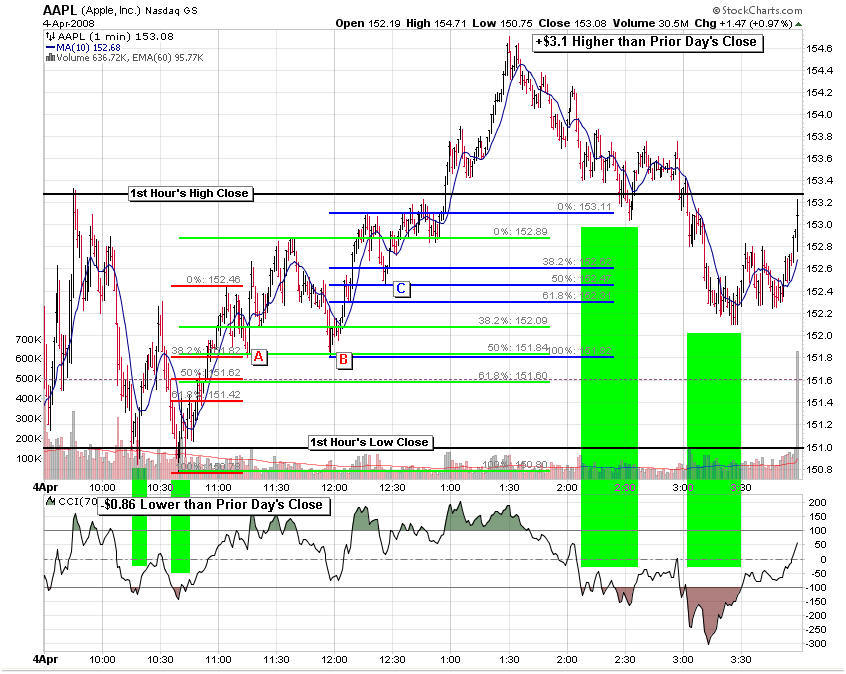
Task: Click the tall gray volume spike at session close
Action: (797, 415)
